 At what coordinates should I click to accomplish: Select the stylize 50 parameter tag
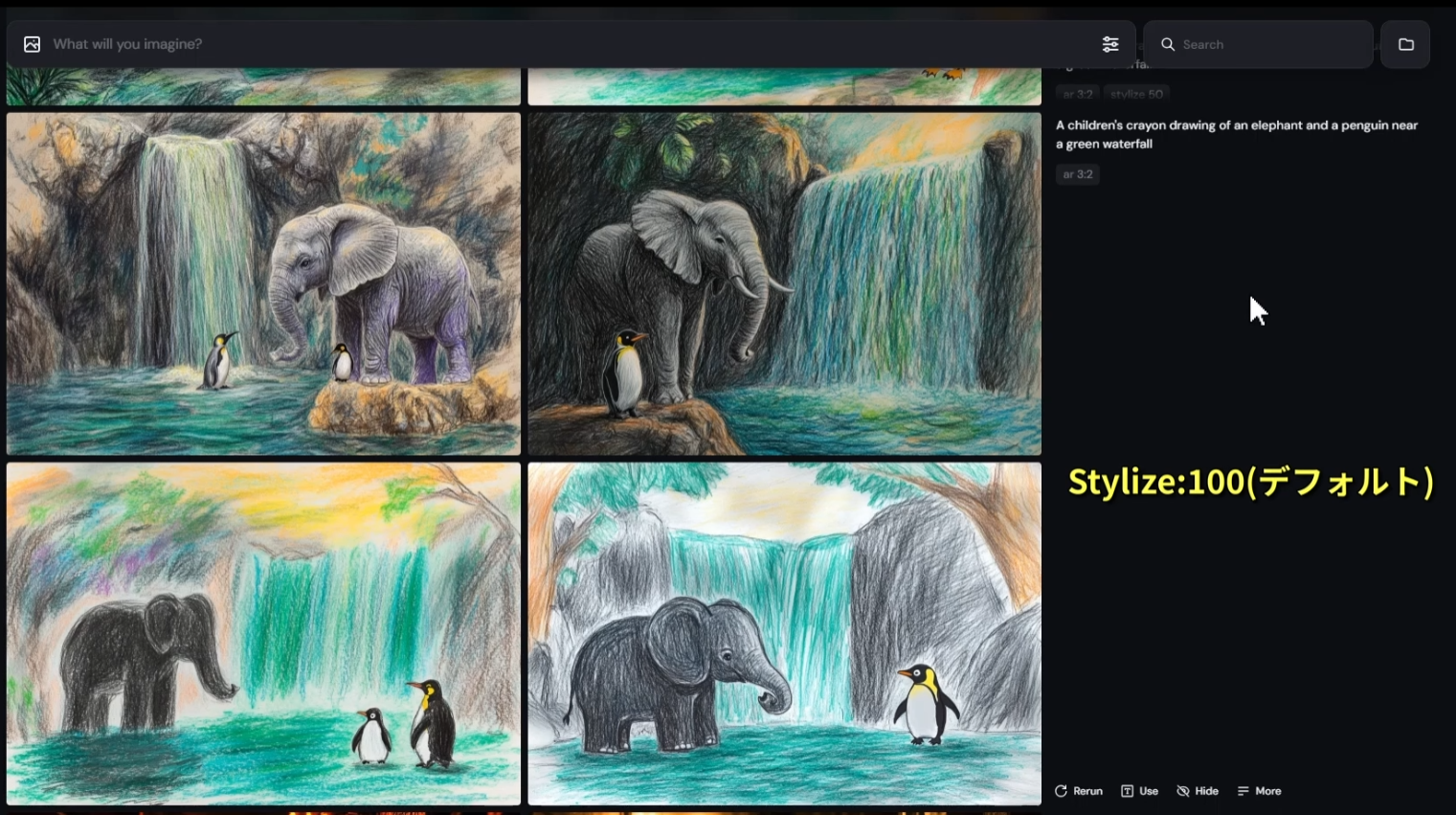[x=1136, y=94]
